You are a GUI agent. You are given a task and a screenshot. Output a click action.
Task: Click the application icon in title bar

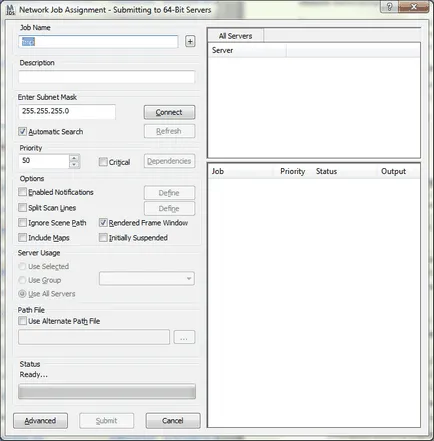point(11,10)
